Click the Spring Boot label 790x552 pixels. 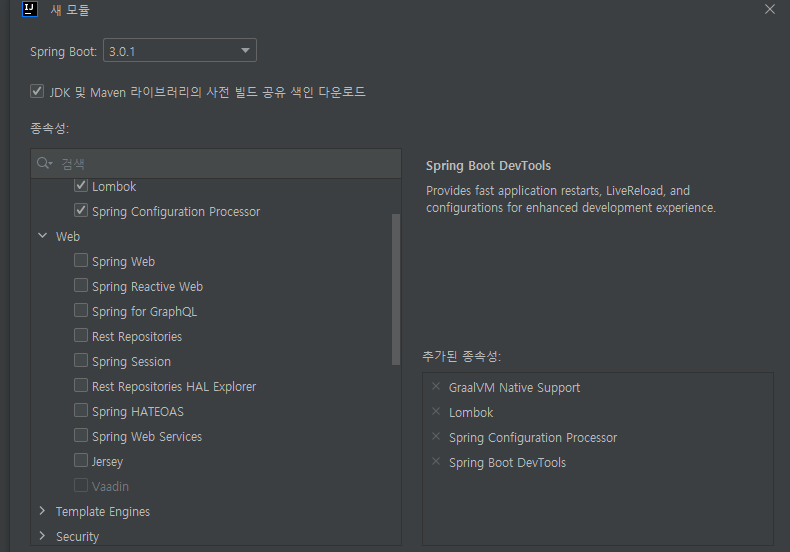coord(63,51)
